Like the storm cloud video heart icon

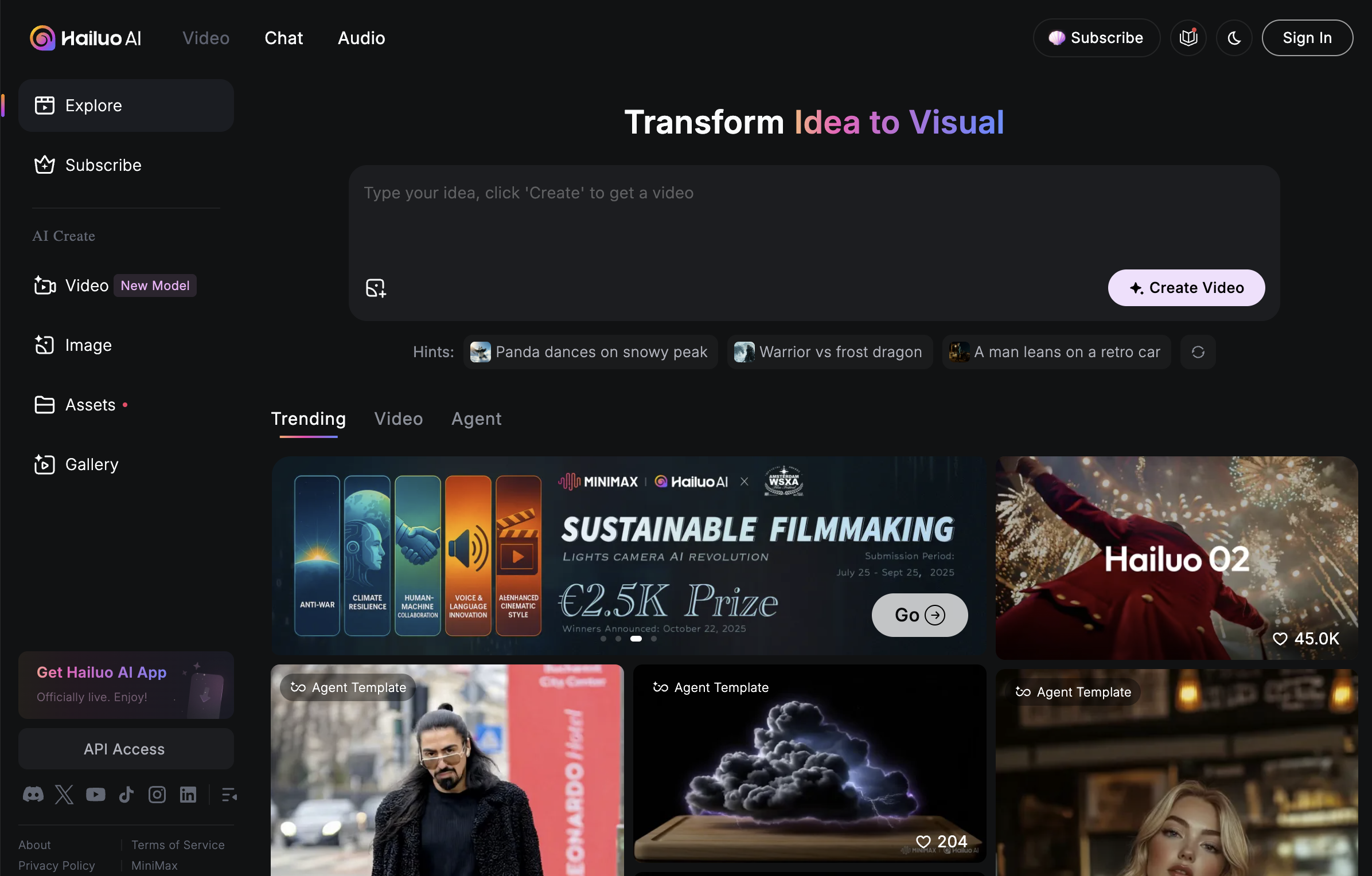923,842
